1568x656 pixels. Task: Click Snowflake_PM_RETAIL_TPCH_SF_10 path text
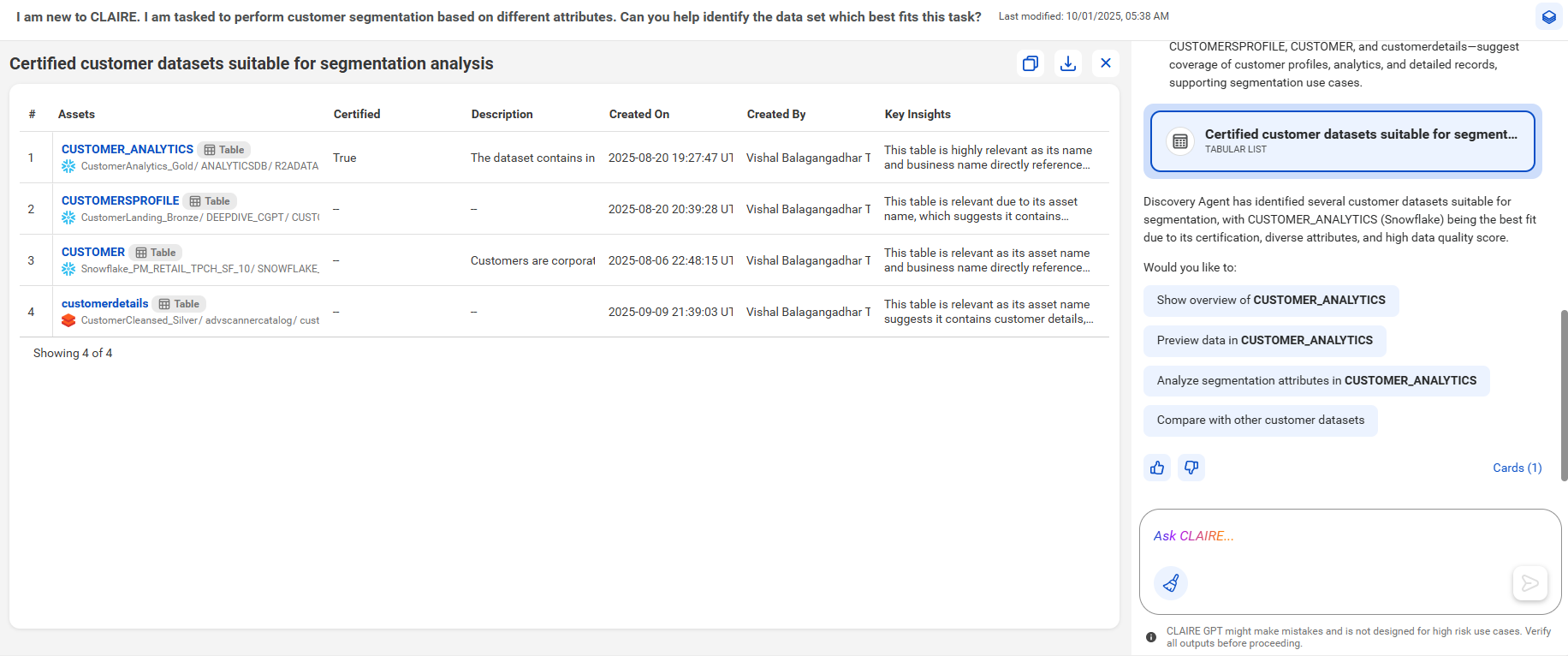[x=165, y=269]
